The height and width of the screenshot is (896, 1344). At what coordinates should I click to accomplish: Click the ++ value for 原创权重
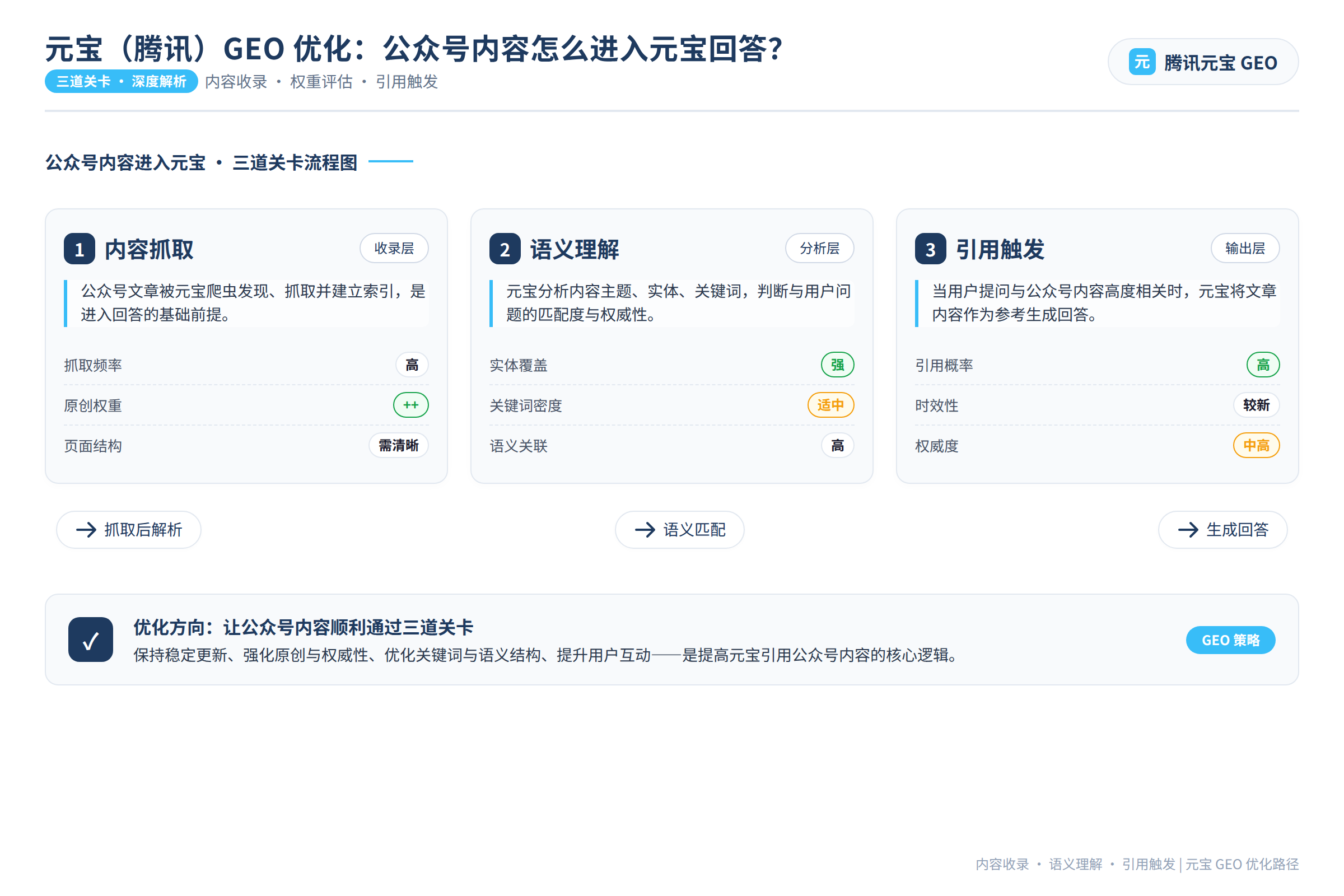pyautogui.click(x=411, y=405)
